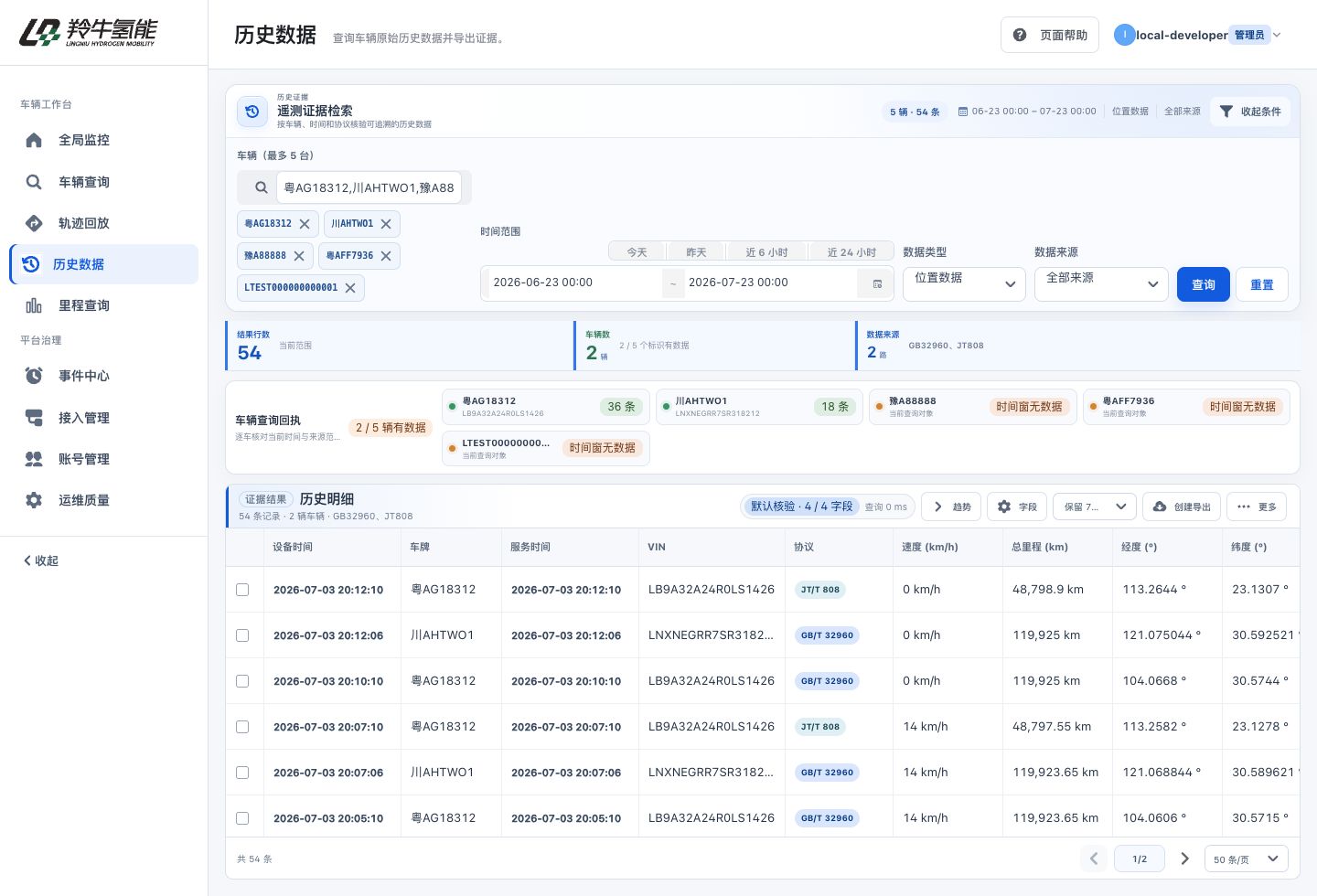
Task: Open 页面帮助
Action: pos(1050,35)
